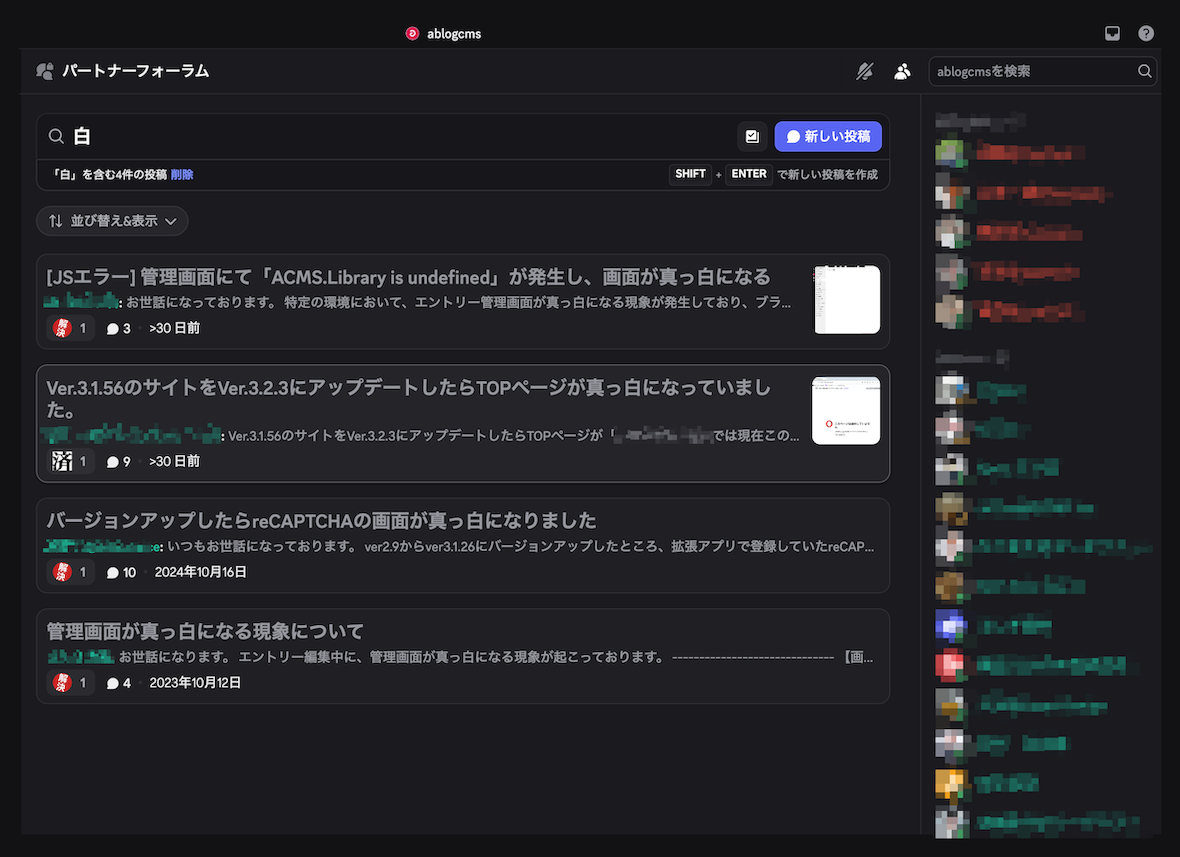Viewport: 1180px width, 857px height.
Task: Click the magnifier icon in ablogcms search
Action: coord(1144,71)
